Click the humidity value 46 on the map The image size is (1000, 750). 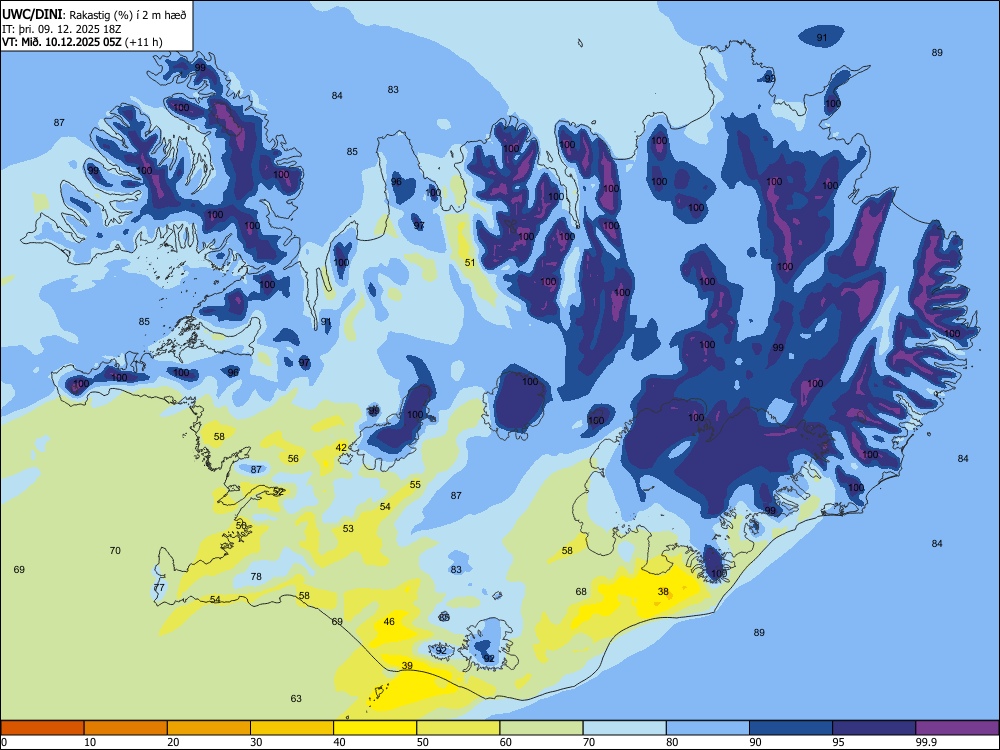389,622
